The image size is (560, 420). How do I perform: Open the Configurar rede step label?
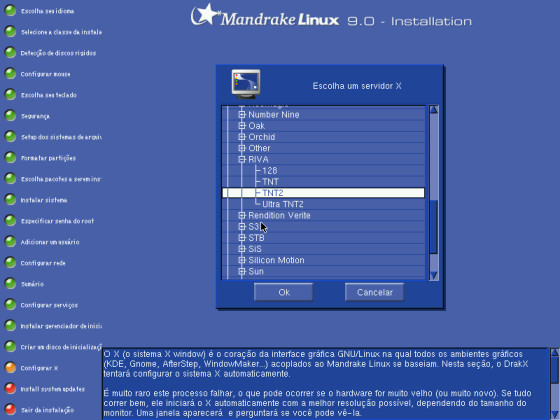(x=43, y=263)
